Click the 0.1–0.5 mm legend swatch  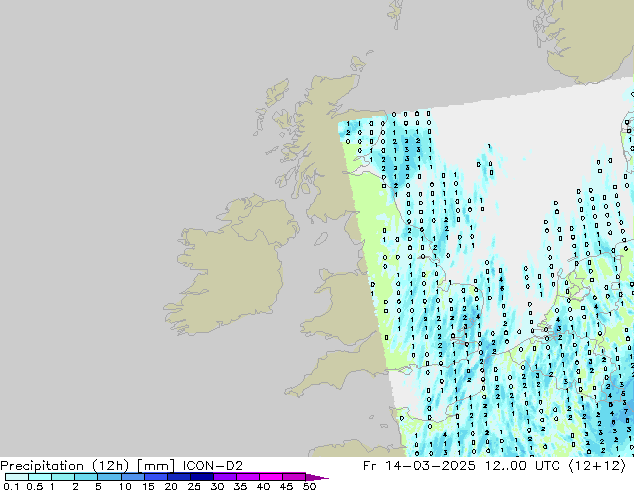17,477
